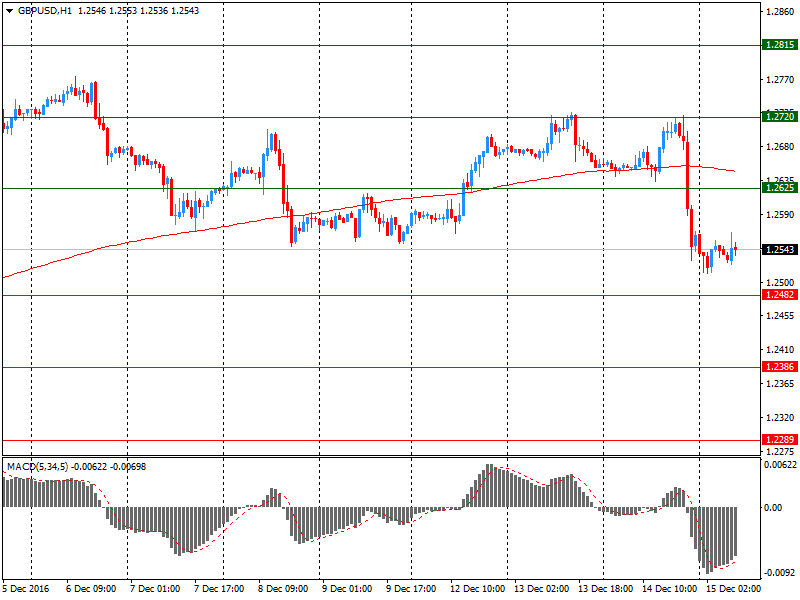Click the 14 Dec 10:00 time label
Viewport: 800px width, 600px height.
(x=669, y=589)
